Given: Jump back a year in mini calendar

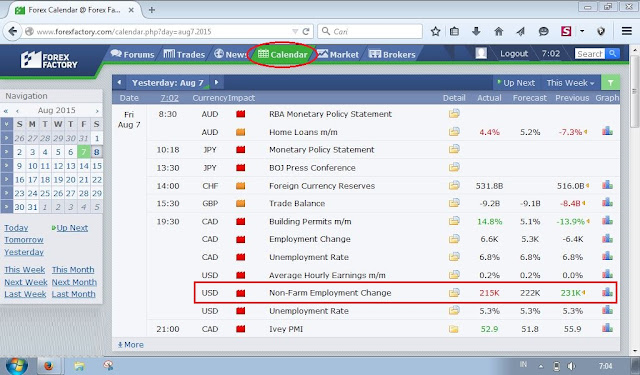Looking at the screenshot, I should 6,111.
